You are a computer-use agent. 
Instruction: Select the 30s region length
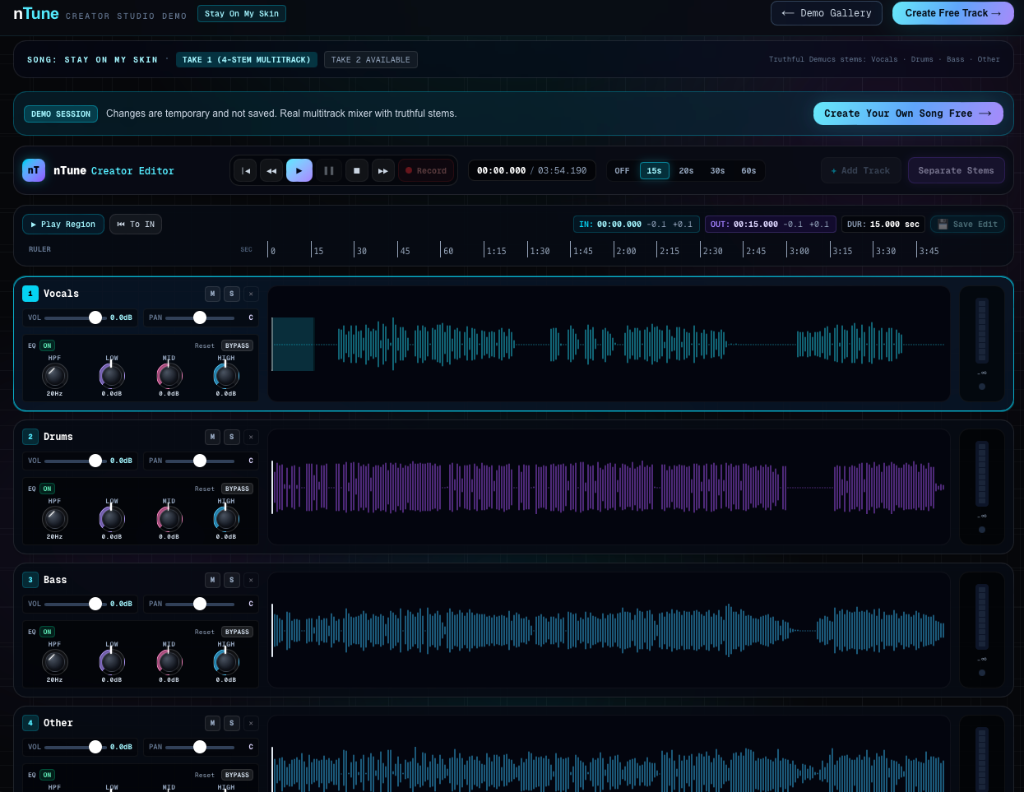coord(717,170)
